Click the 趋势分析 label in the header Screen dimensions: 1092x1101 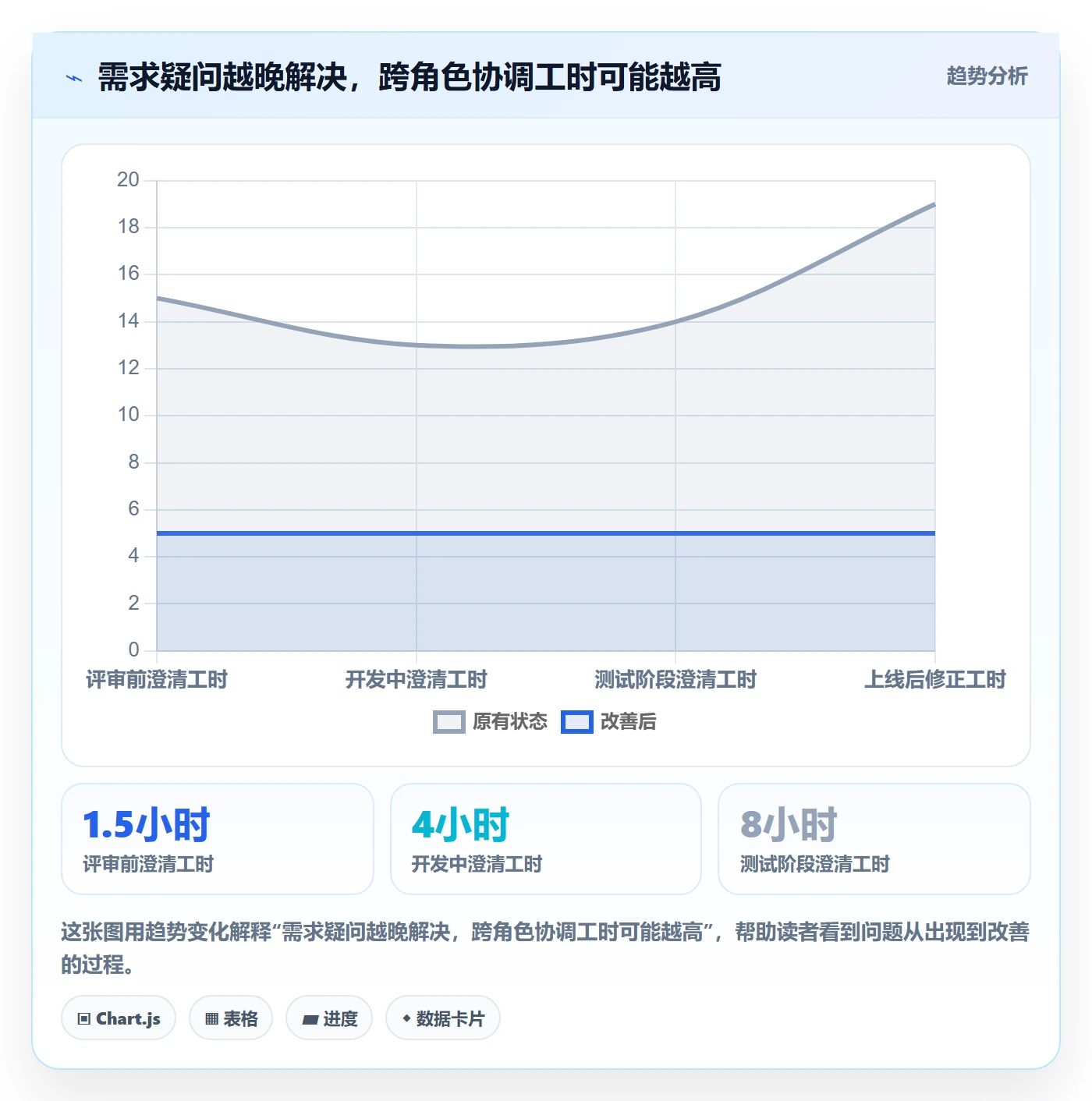pos(987,76)
